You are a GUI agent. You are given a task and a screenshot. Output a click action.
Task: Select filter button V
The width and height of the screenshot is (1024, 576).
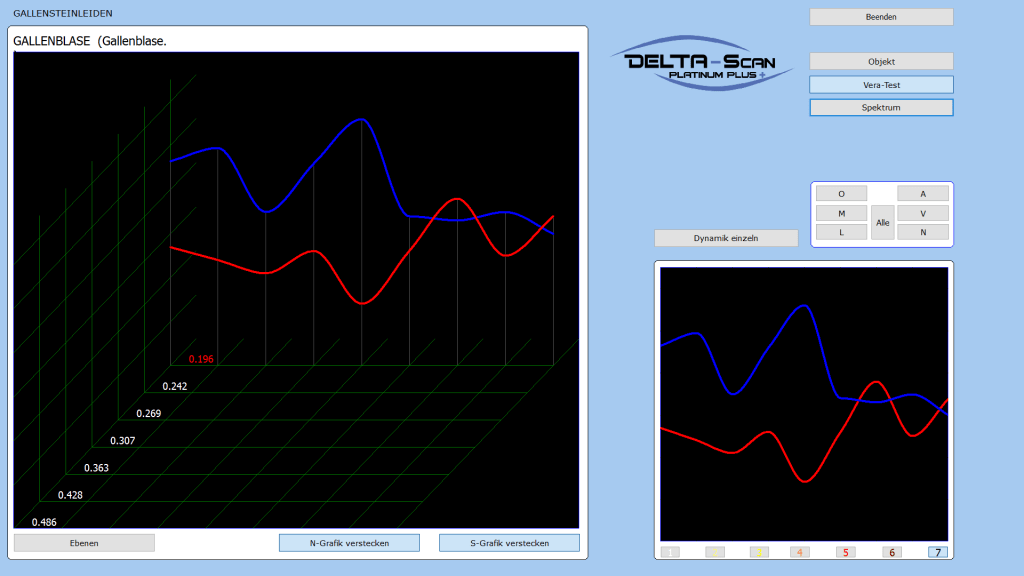click(922, 213)
